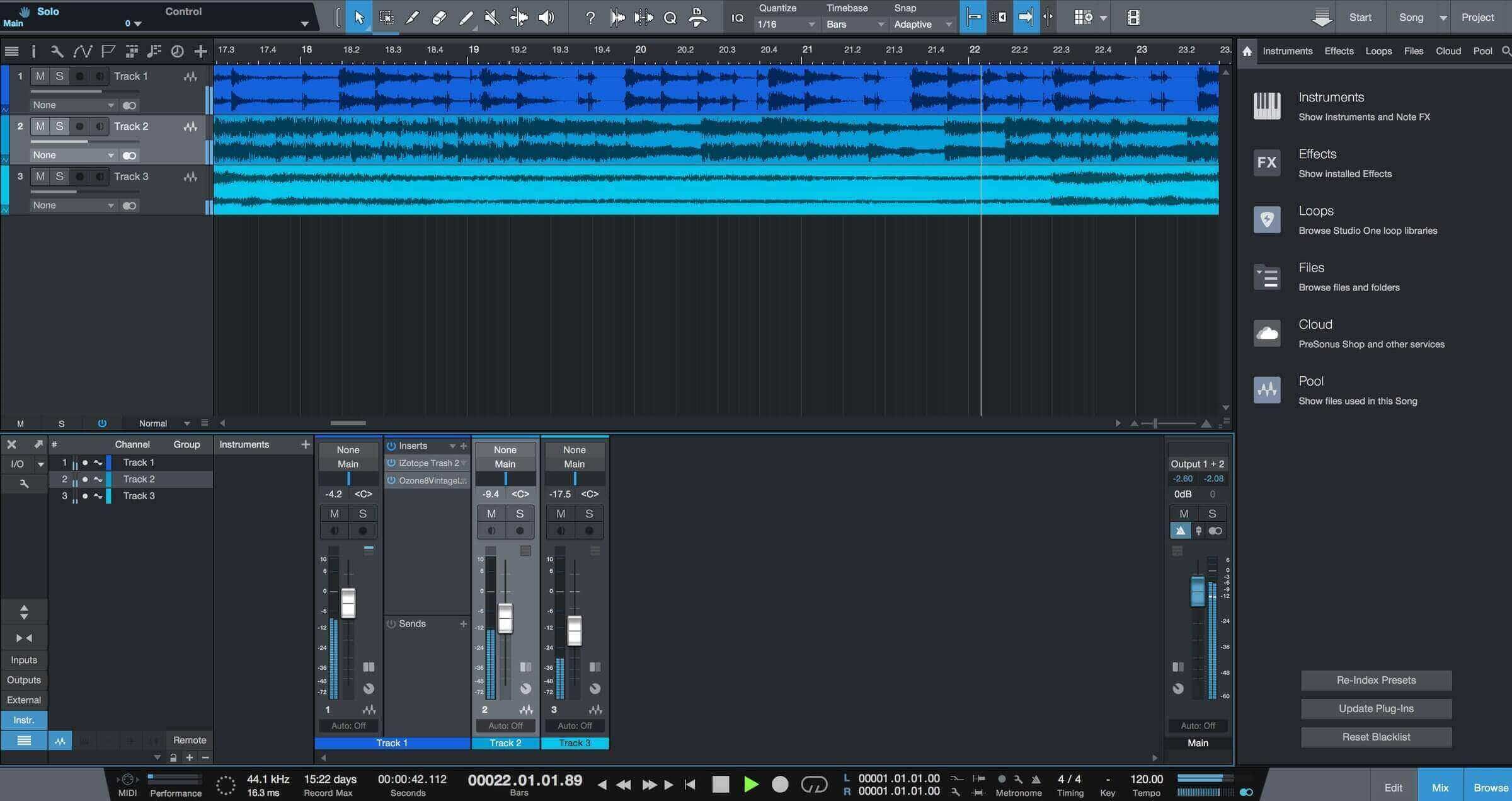
Task: Click the Stop transport button
Action: pos(720,784)
